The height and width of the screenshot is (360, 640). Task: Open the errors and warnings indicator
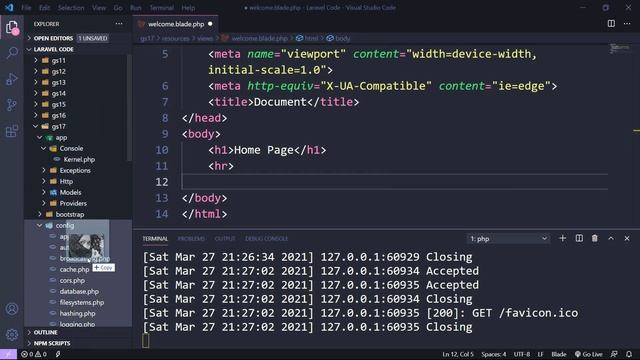pos(34,354)
